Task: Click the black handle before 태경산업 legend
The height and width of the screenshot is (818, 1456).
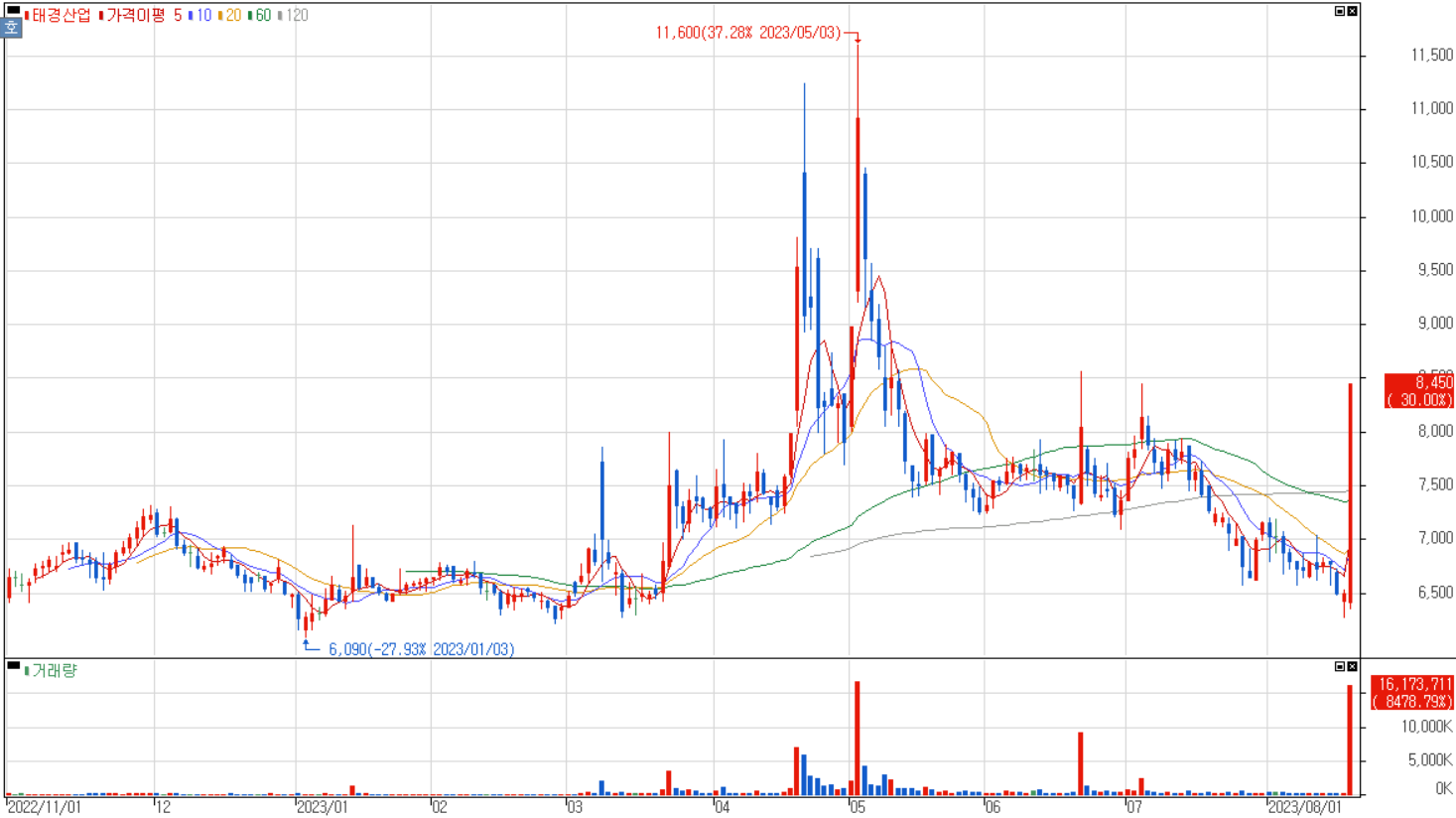Action: point(13,9)
